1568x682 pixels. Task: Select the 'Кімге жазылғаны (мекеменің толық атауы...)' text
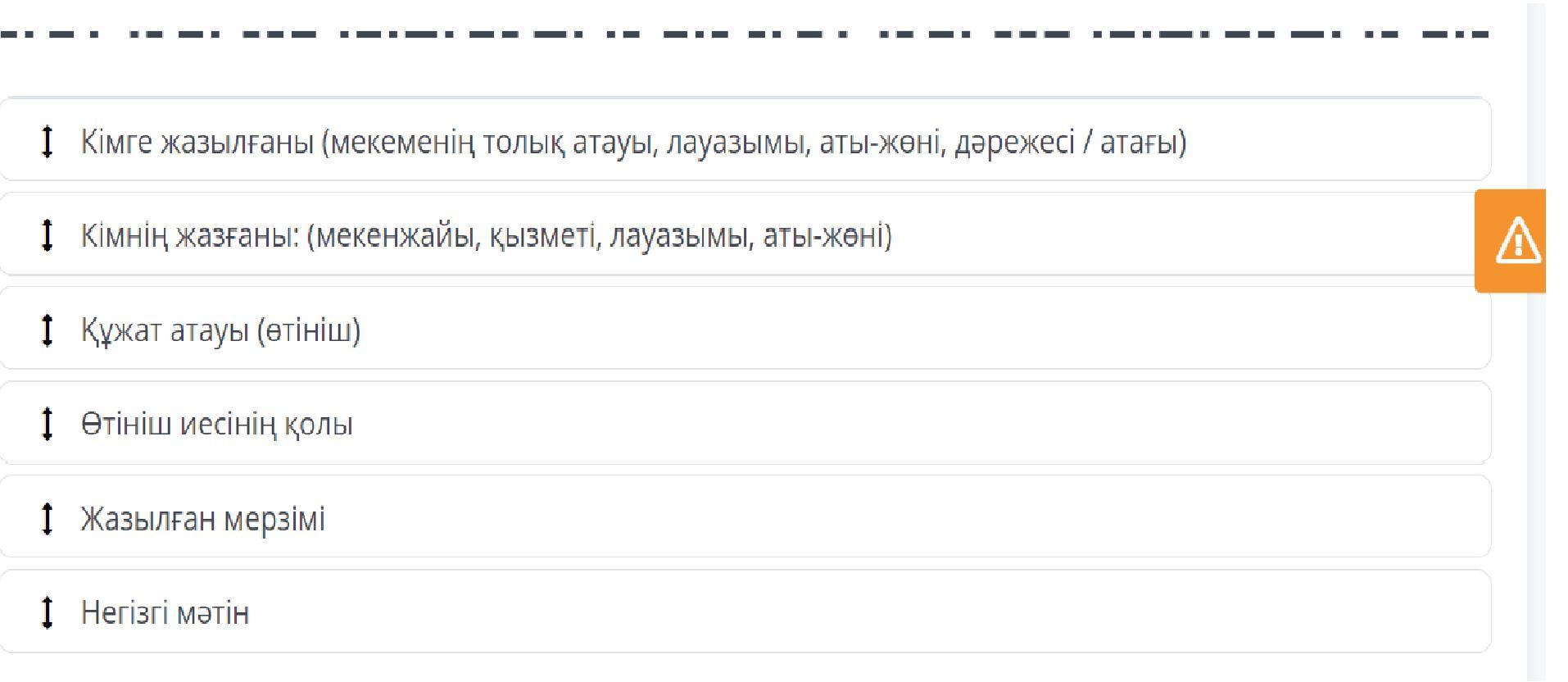633,143
